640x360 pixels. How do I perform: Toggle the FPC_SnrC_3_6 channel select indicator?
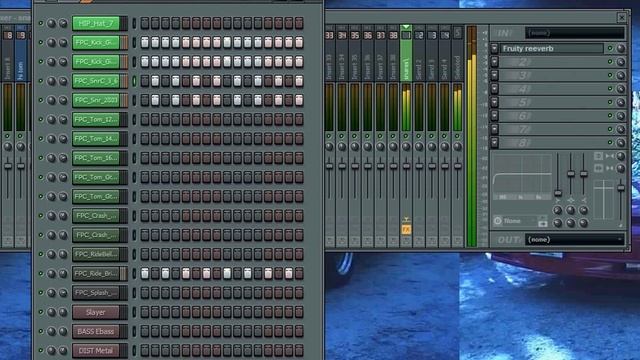click(134, 81)
